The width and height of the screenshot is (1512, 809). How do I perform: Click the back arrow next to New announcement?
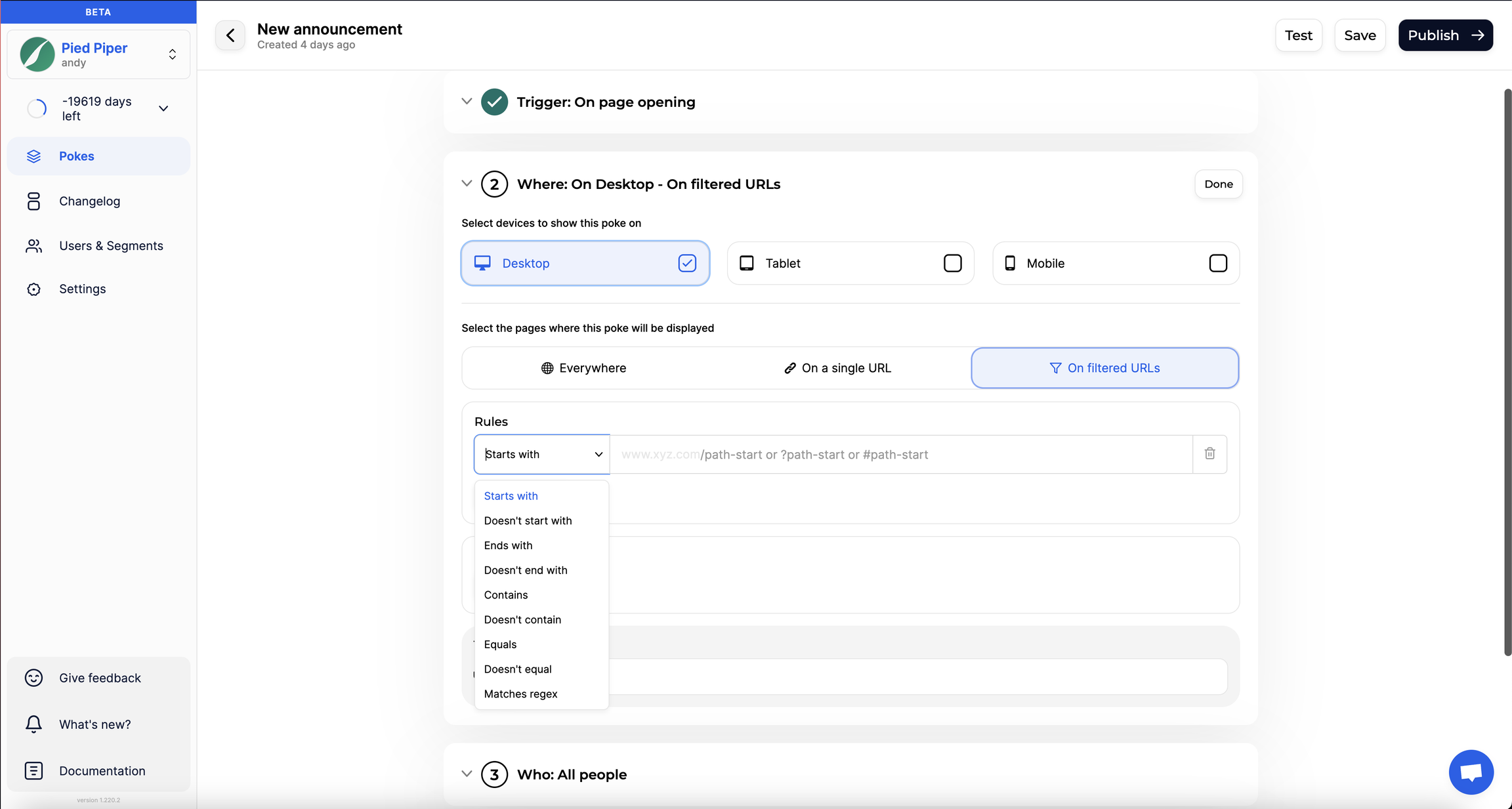[230, 35]
